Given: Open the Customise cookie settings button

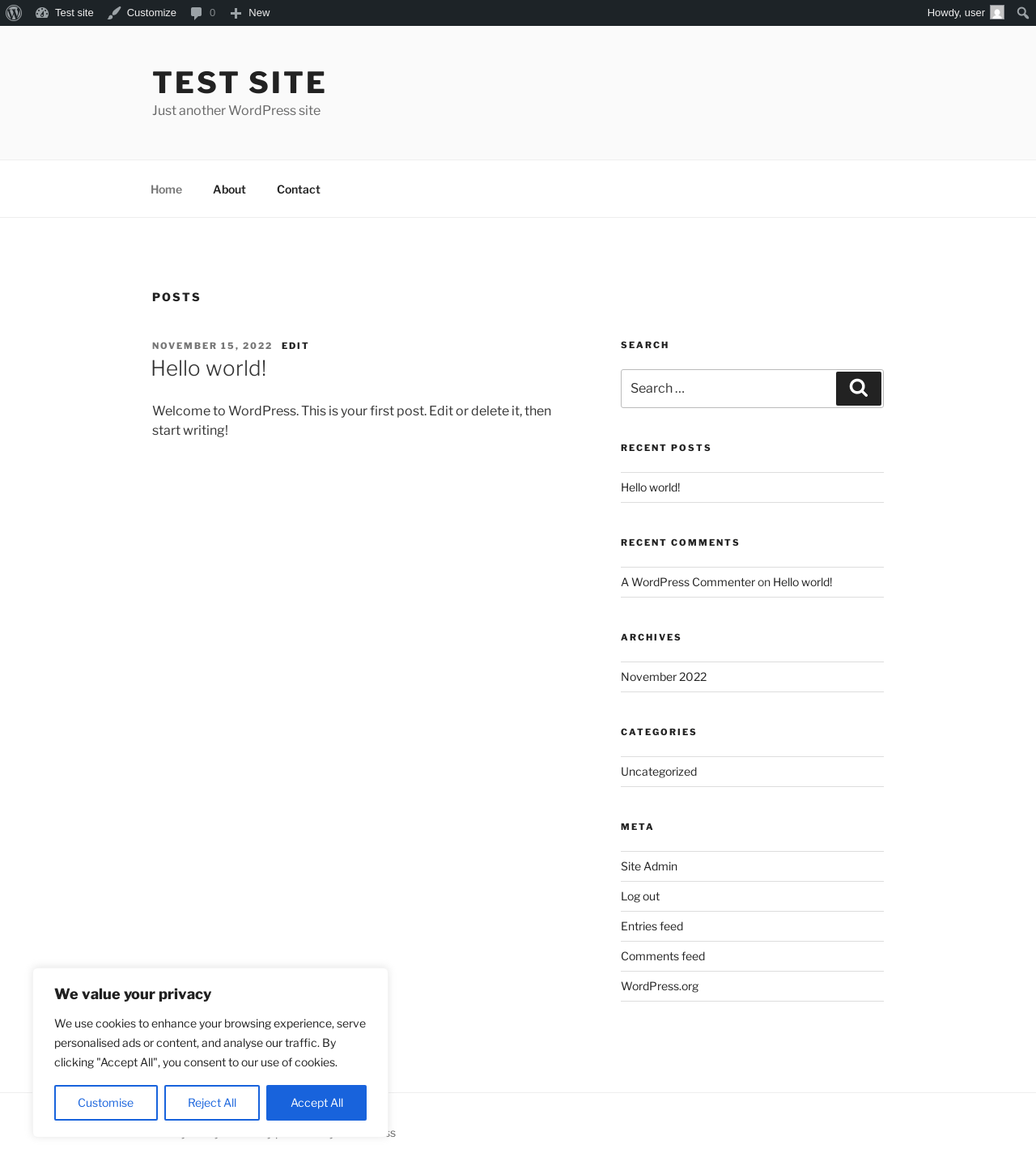Looking at the screenshot, I should tap(106, 1103).
